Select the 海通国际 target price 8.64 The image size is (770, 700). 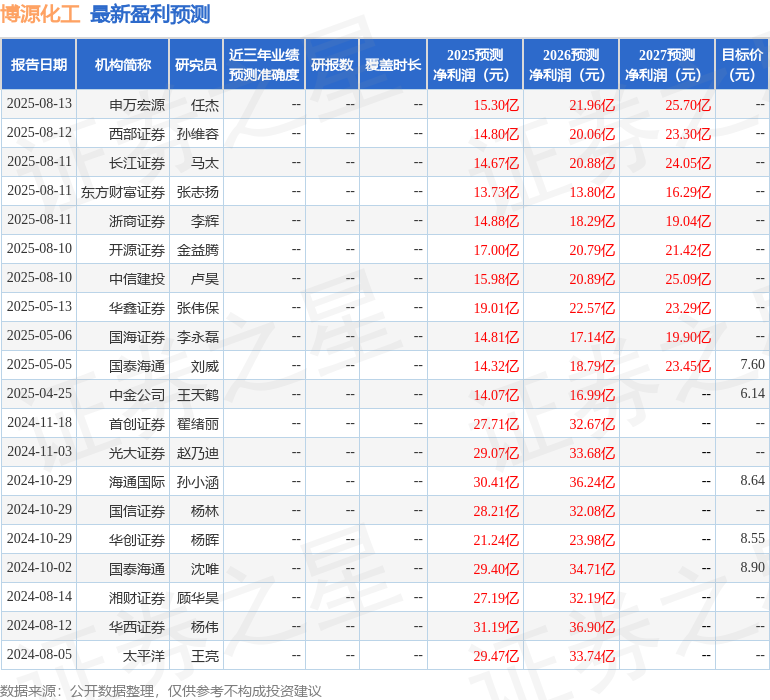click(x=752, y=482)
